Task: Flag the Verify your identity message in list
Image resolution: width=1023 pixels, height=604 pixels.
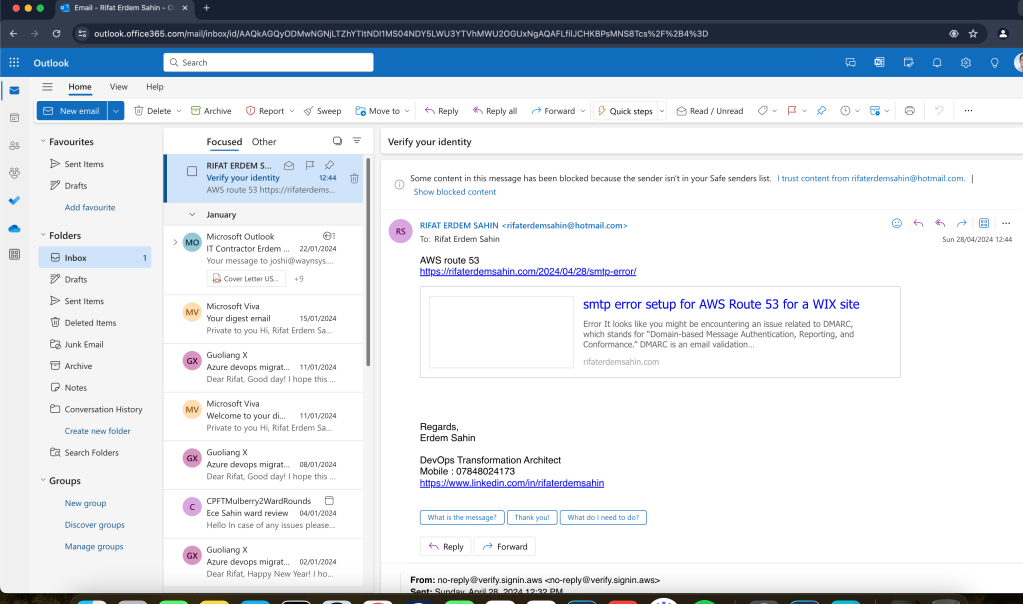Action: click(x=310, y=165)
